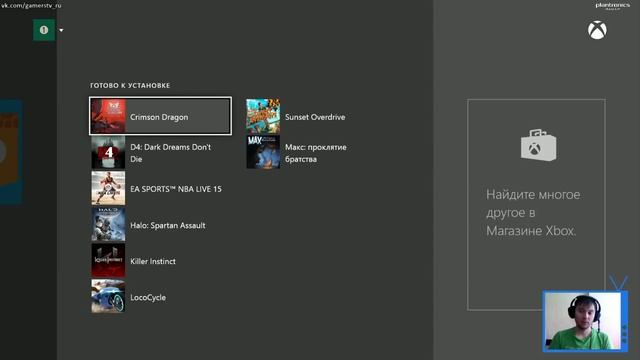Viewport: 640px width, 360px height.
Task: Select Halo: Spartan Assault title
Action: point(168,225)
